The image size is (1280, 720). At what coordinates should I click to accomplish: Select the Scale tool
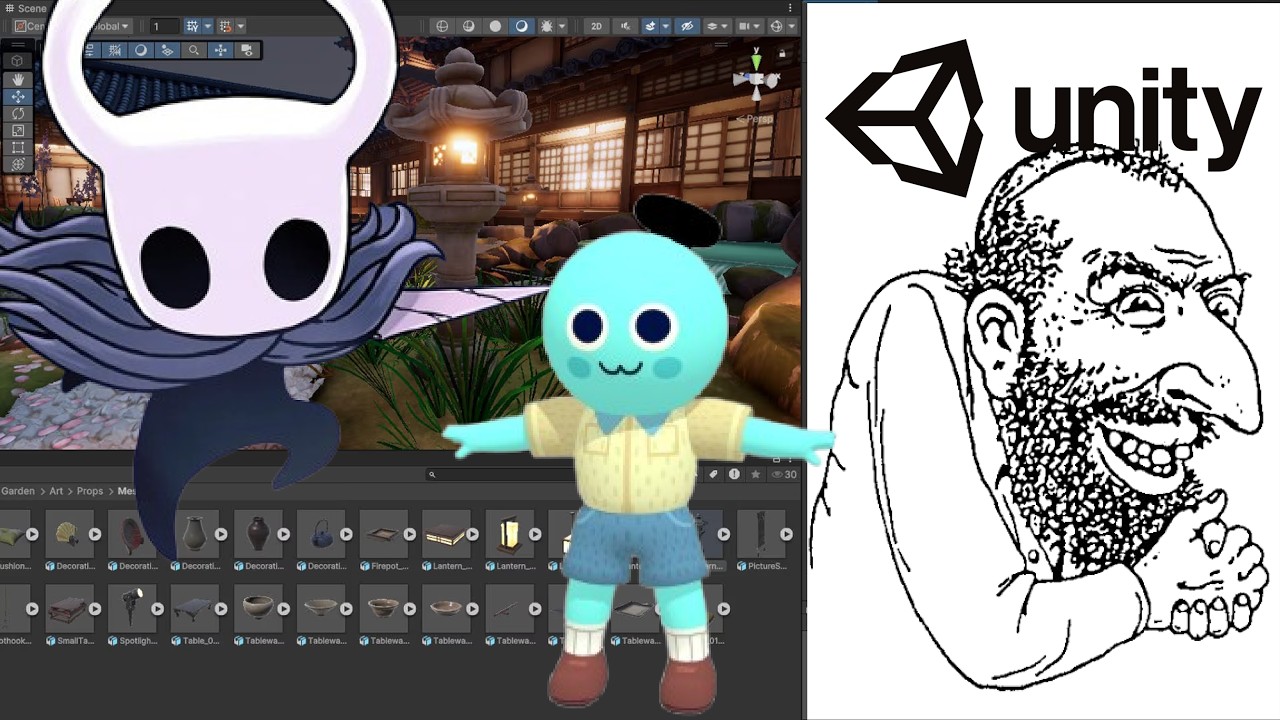18,131
